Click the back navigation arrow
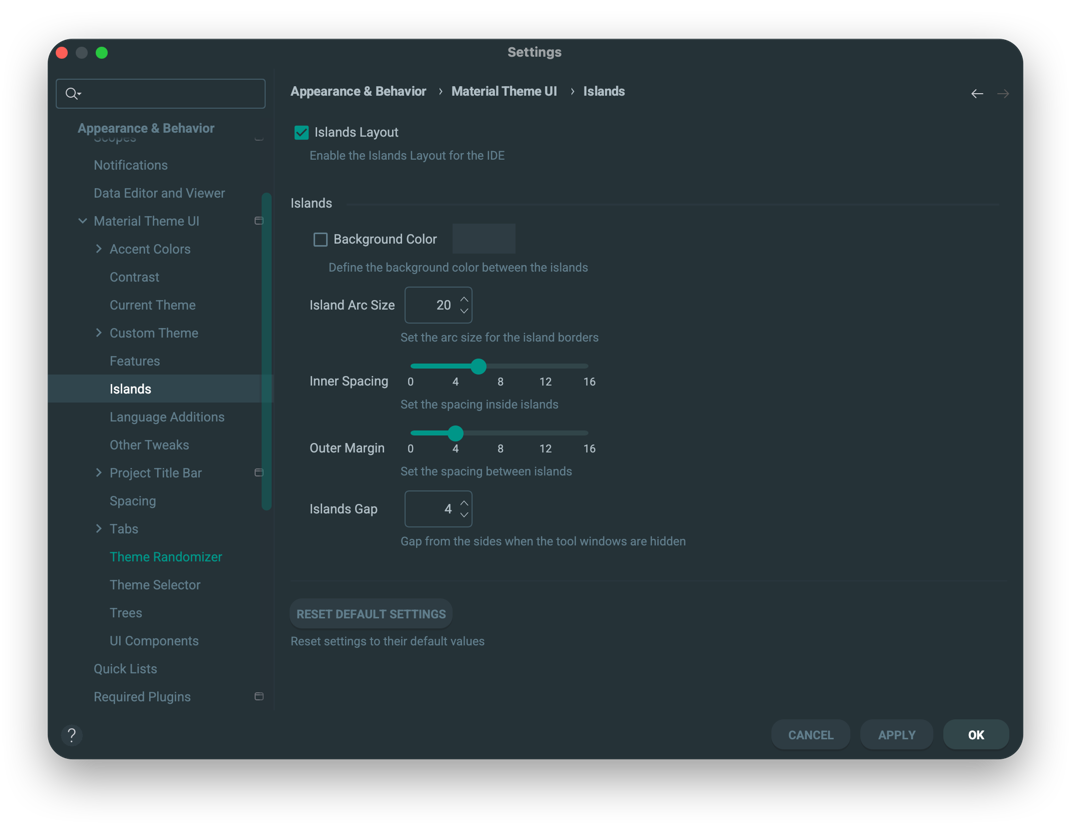The image size is (1071, 834). pos(977,93)
